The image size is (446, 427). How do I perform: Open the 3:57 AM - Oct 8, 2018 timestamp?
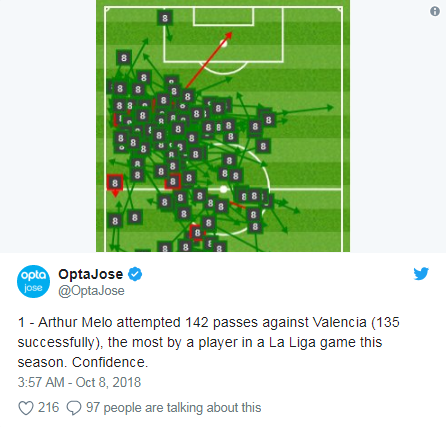(x=79, y=382)
